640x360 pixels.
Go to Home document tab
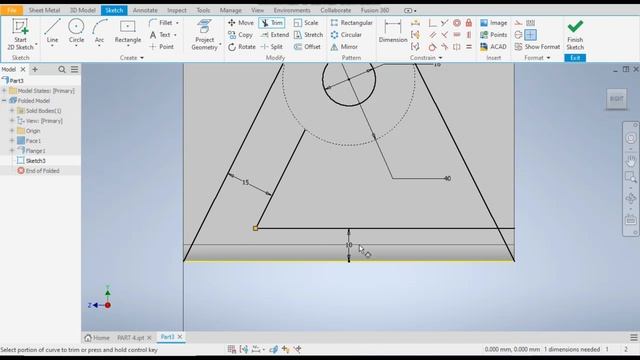pos(97,338)
